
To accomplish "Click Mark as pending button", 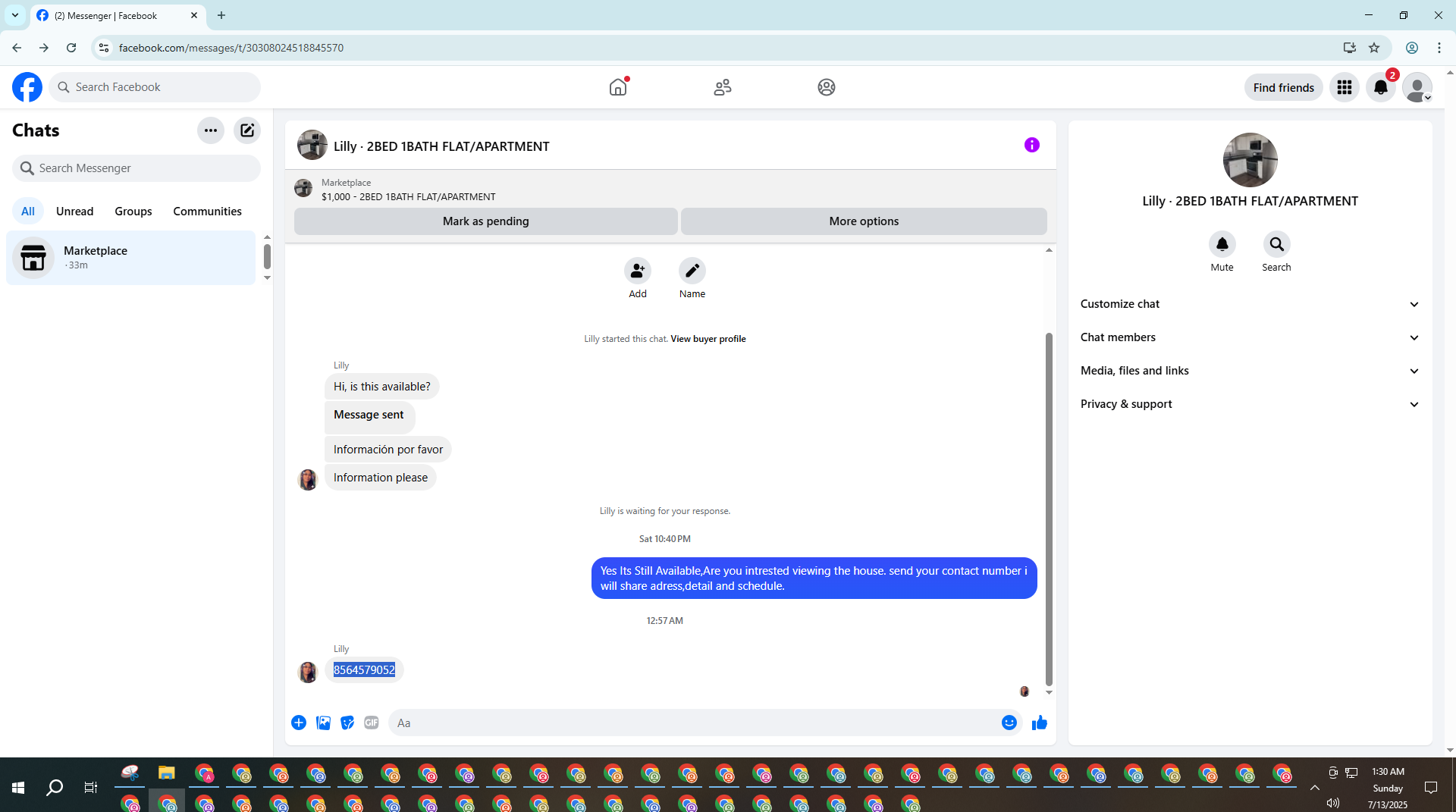I will (486, 221).
